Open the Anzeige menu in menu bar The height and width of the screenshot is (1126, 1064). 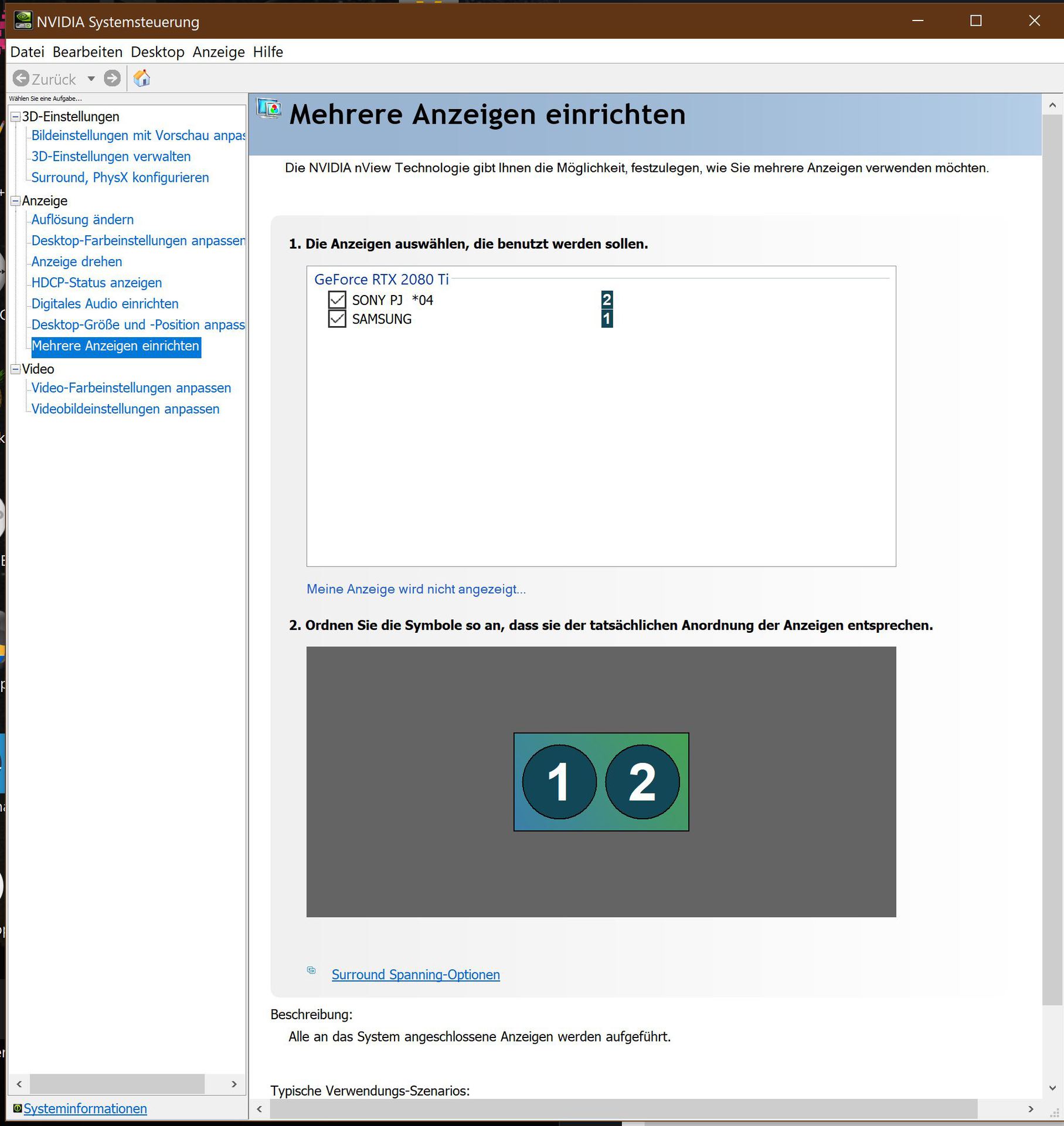[219, 52]
